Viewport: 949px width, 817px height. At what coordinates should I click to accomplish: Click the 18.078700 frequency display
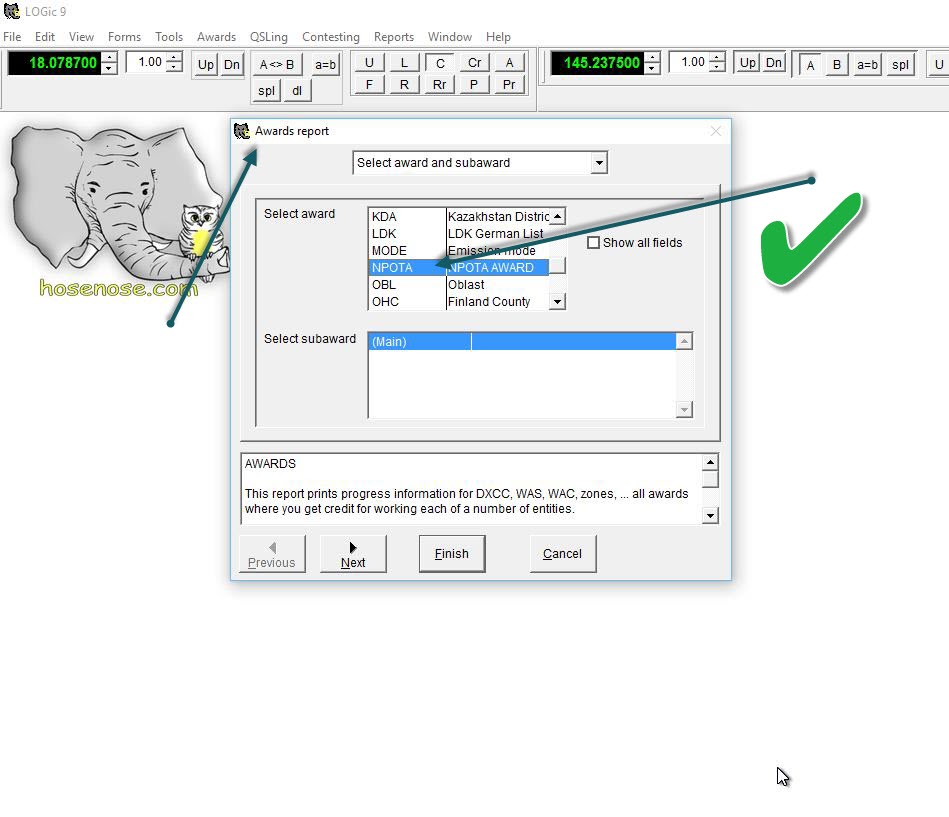pos(54,63)
